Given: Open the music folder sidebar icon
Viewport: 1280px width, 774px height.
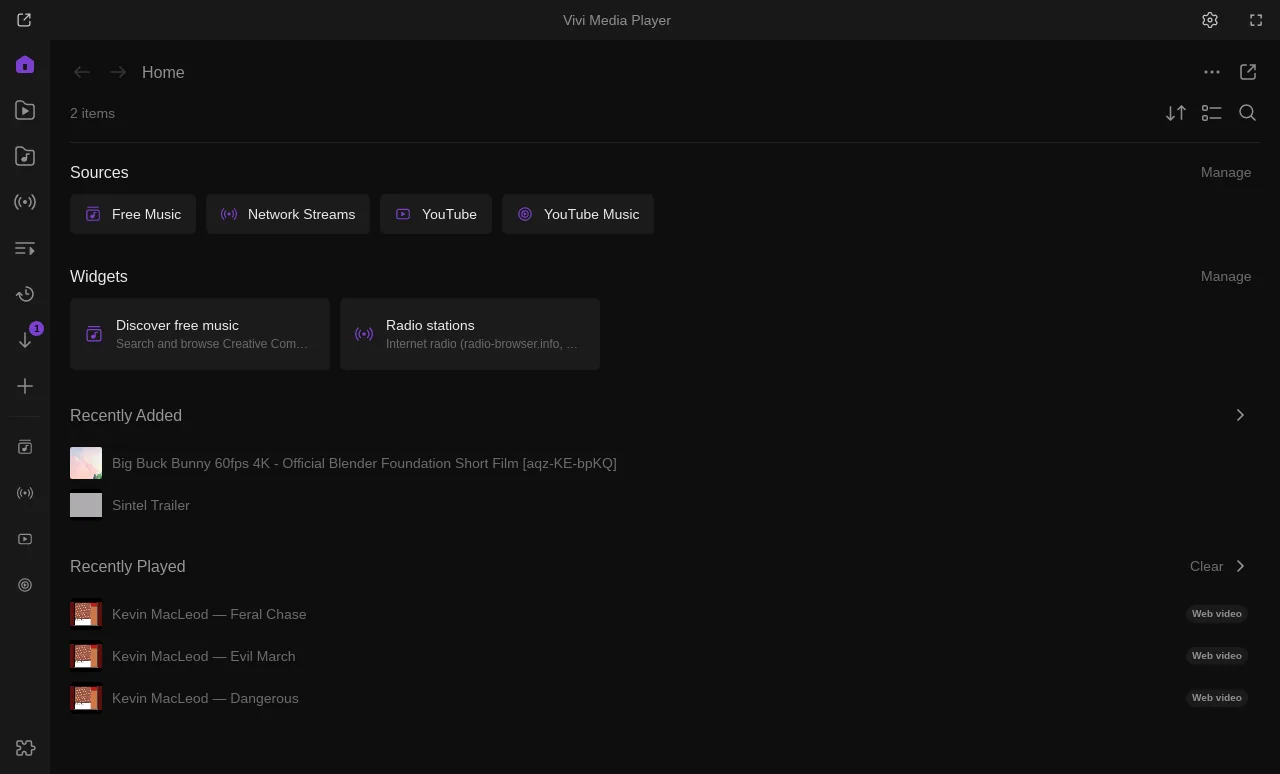Looking at the screenshot, I should (x=25, y=156).
